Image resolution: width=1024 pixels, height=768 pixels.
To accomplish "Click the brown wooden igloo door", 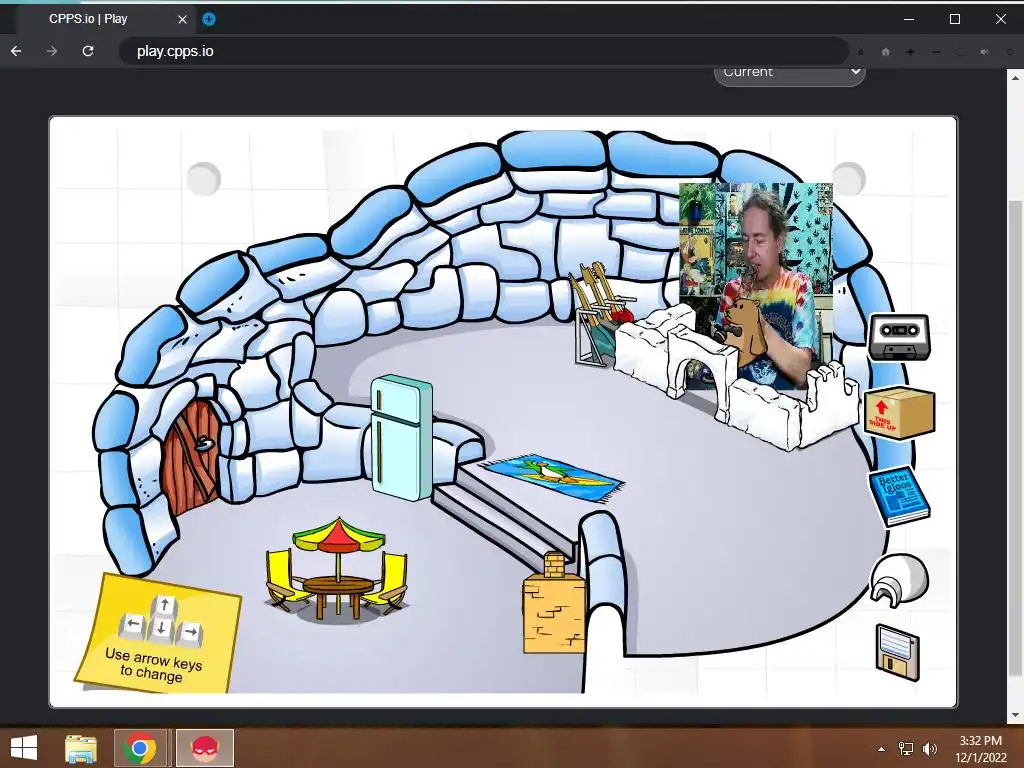I will [193, 457].
